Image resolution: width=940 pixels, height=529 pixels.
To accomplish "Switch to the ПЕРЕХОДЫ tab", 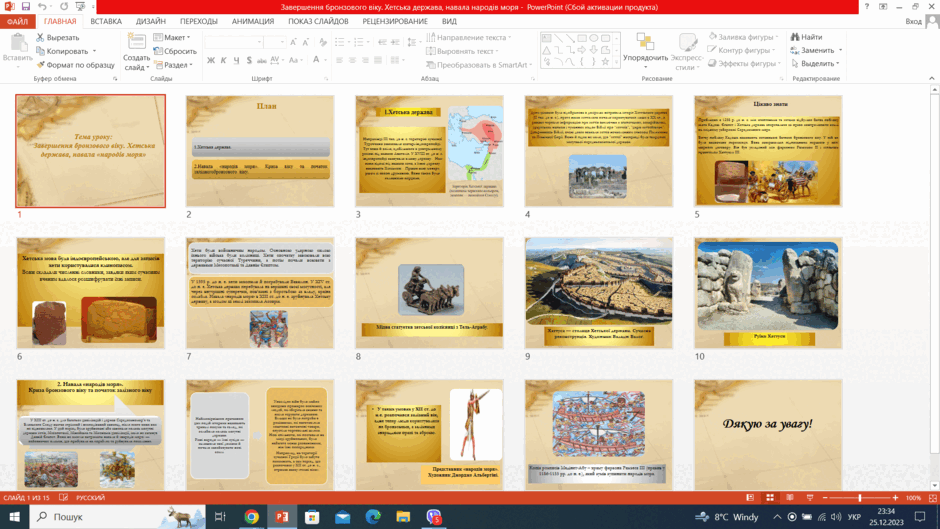I will (x=198, y=22).
